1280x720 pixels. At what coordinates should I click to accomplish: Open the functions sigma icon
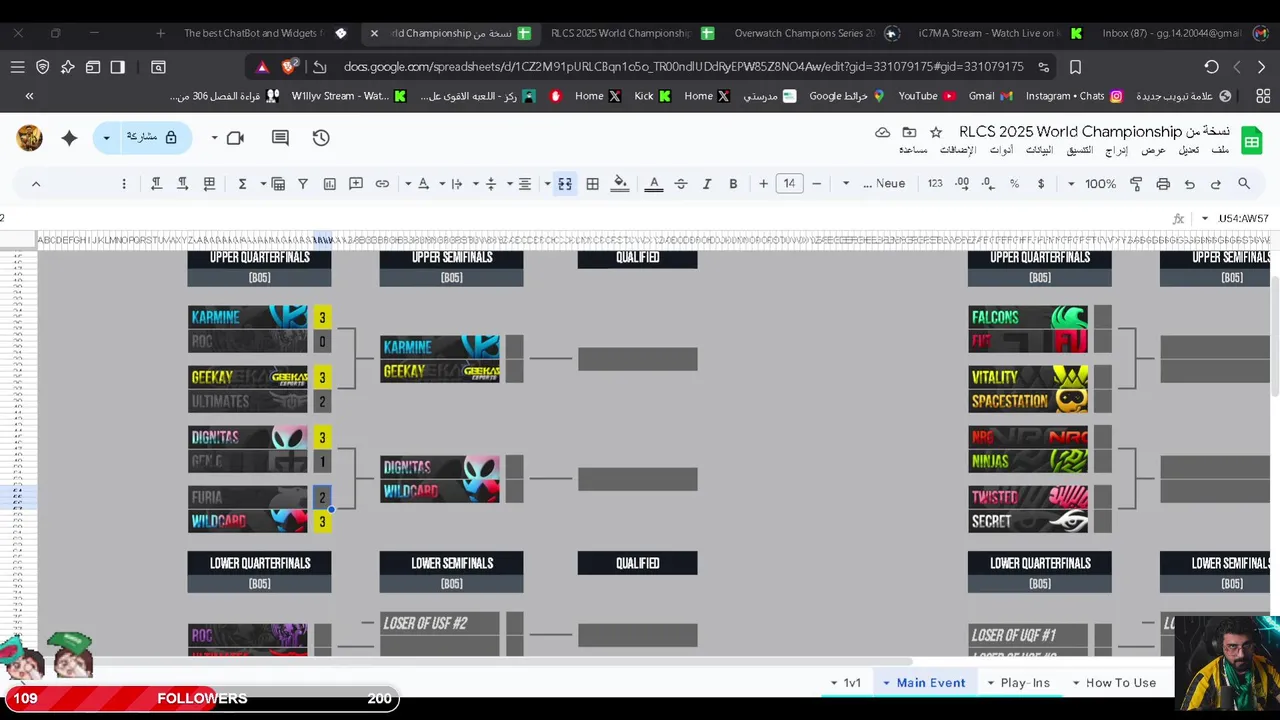[242, 184]
